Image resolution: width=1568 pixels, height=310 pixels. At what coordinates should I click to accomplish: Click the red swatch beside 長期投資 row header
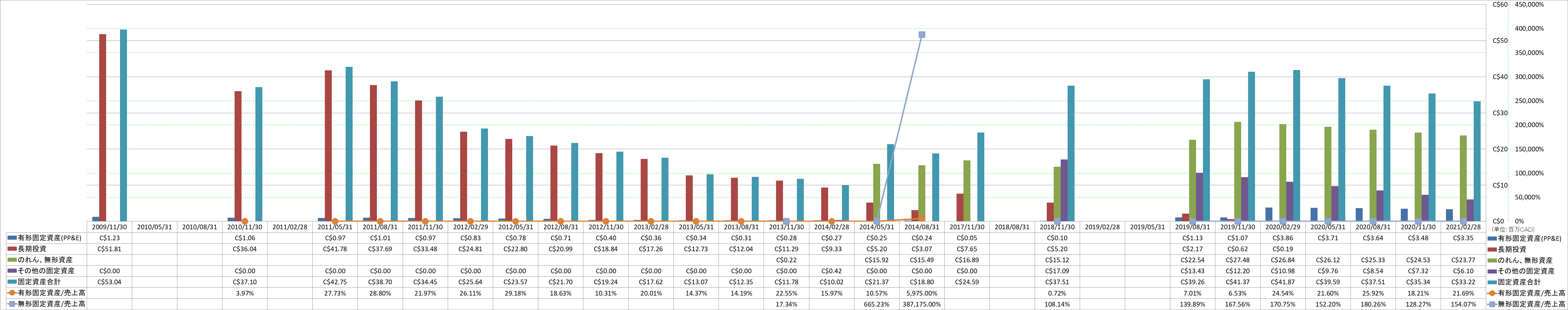12,249
